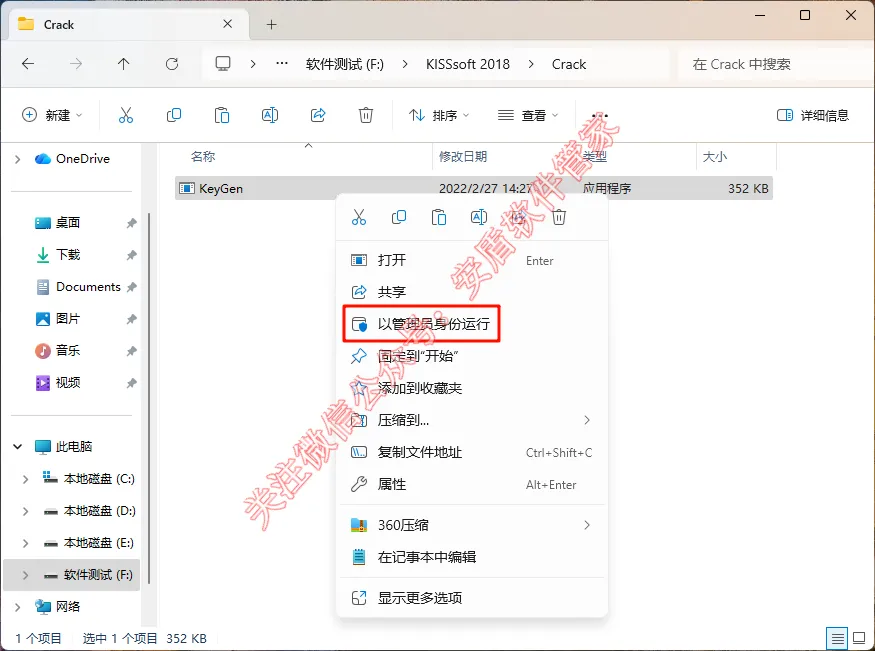Toggle the 详细信息 details pane

pos(812,115)
